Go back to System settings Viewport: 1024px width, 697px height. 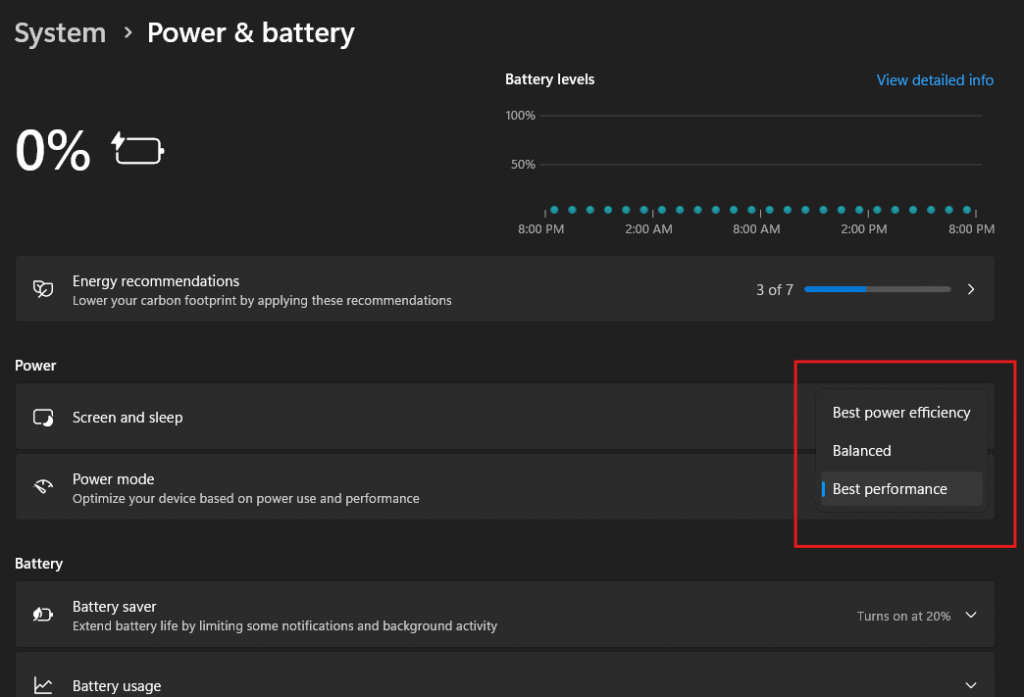click(60, 33)
